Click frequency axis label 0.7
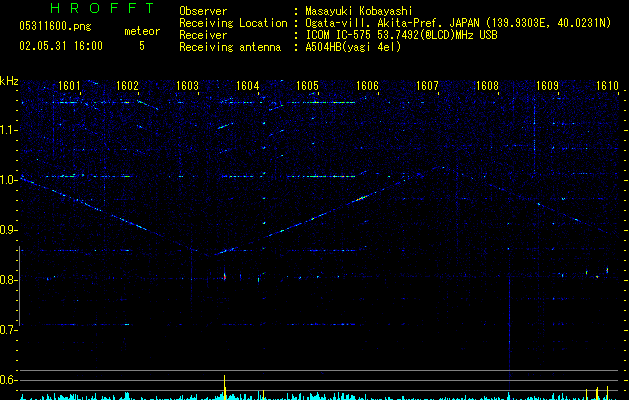The width and height of the screenshot is (629, 400). coord(8,330)
